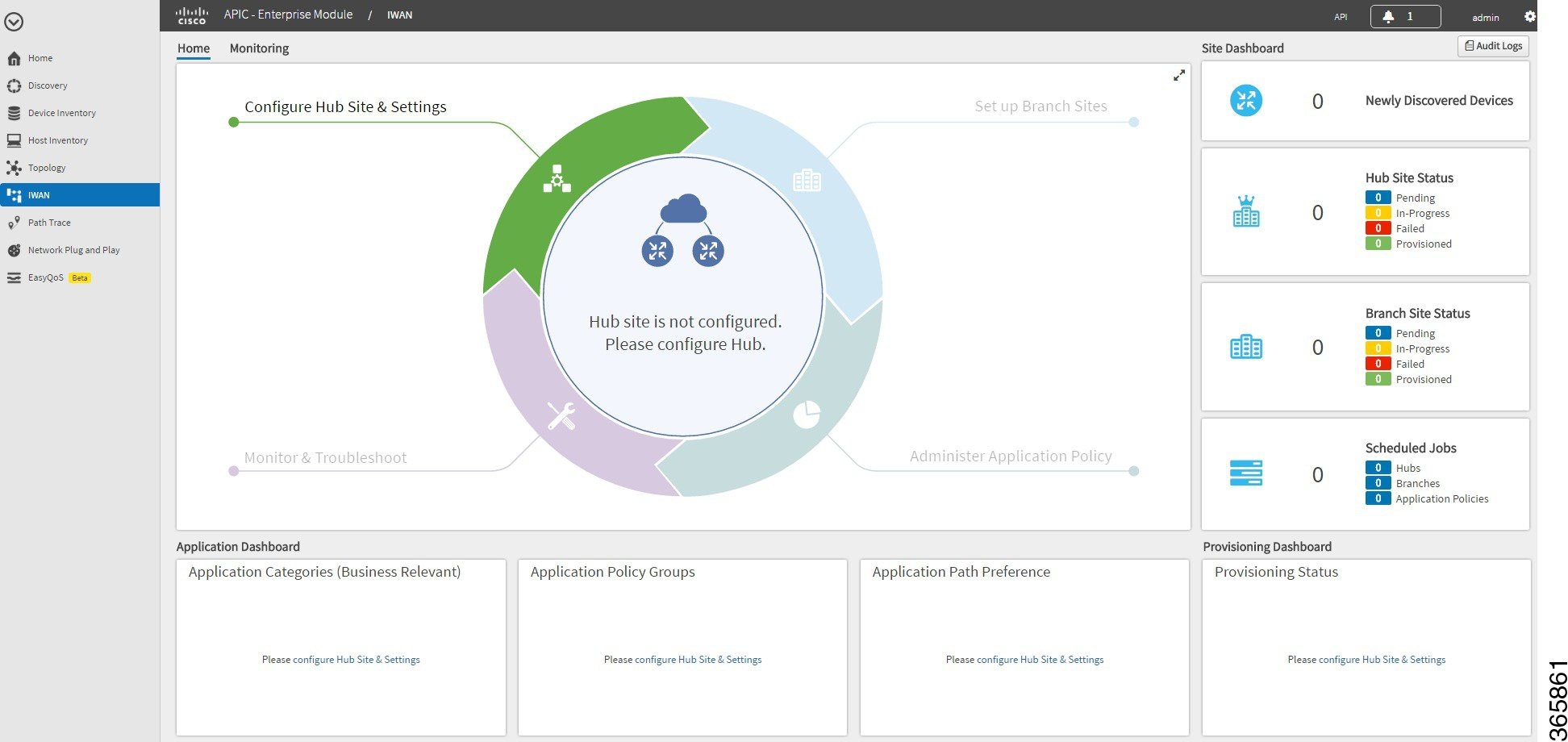1568x742 pixels.
Task: Click the Scheduled Jobs server icon
Action: [x=1246, y=473]
